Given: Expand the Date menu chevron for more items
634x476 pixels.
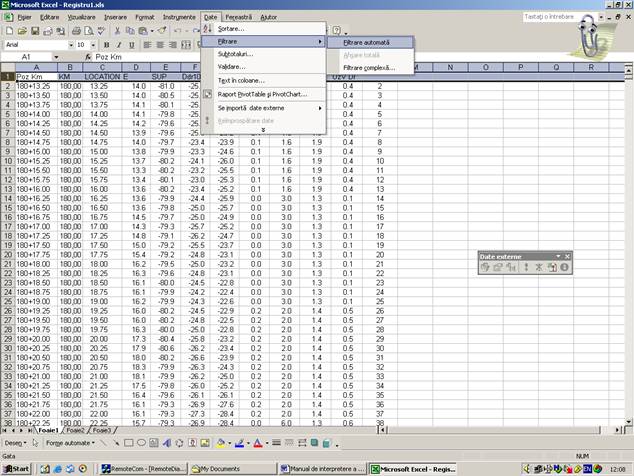Looking at the screenshot, I should tap(263, 129).
